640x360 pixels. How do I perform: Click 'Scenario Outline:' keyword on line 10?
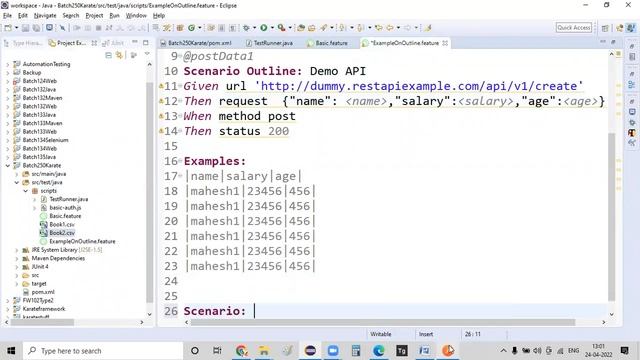click(243, 71)
